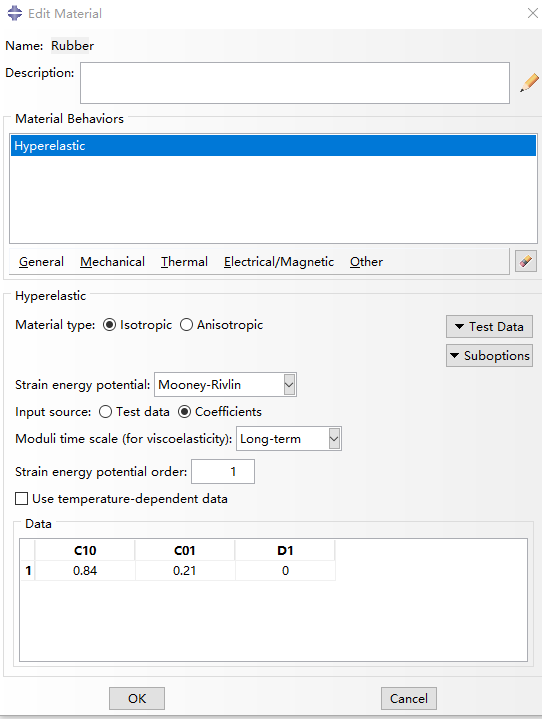Close the Edit Material dialog
Viewport: 542px width, 719px height.
(x=532, y=13)
